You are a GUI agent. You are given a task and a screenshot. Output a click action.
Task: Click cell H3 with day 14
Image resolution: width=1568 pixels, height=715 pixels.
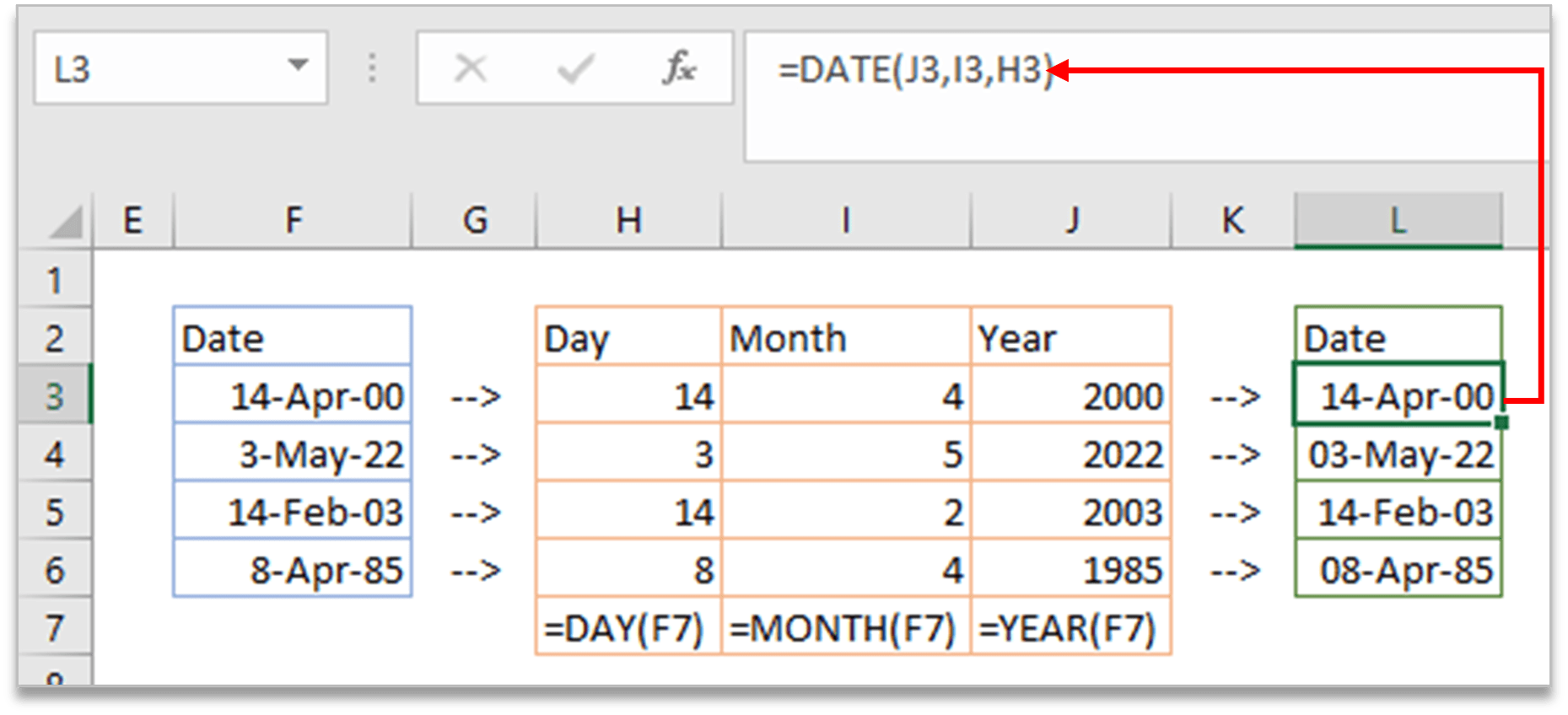(x=628, y=395)
